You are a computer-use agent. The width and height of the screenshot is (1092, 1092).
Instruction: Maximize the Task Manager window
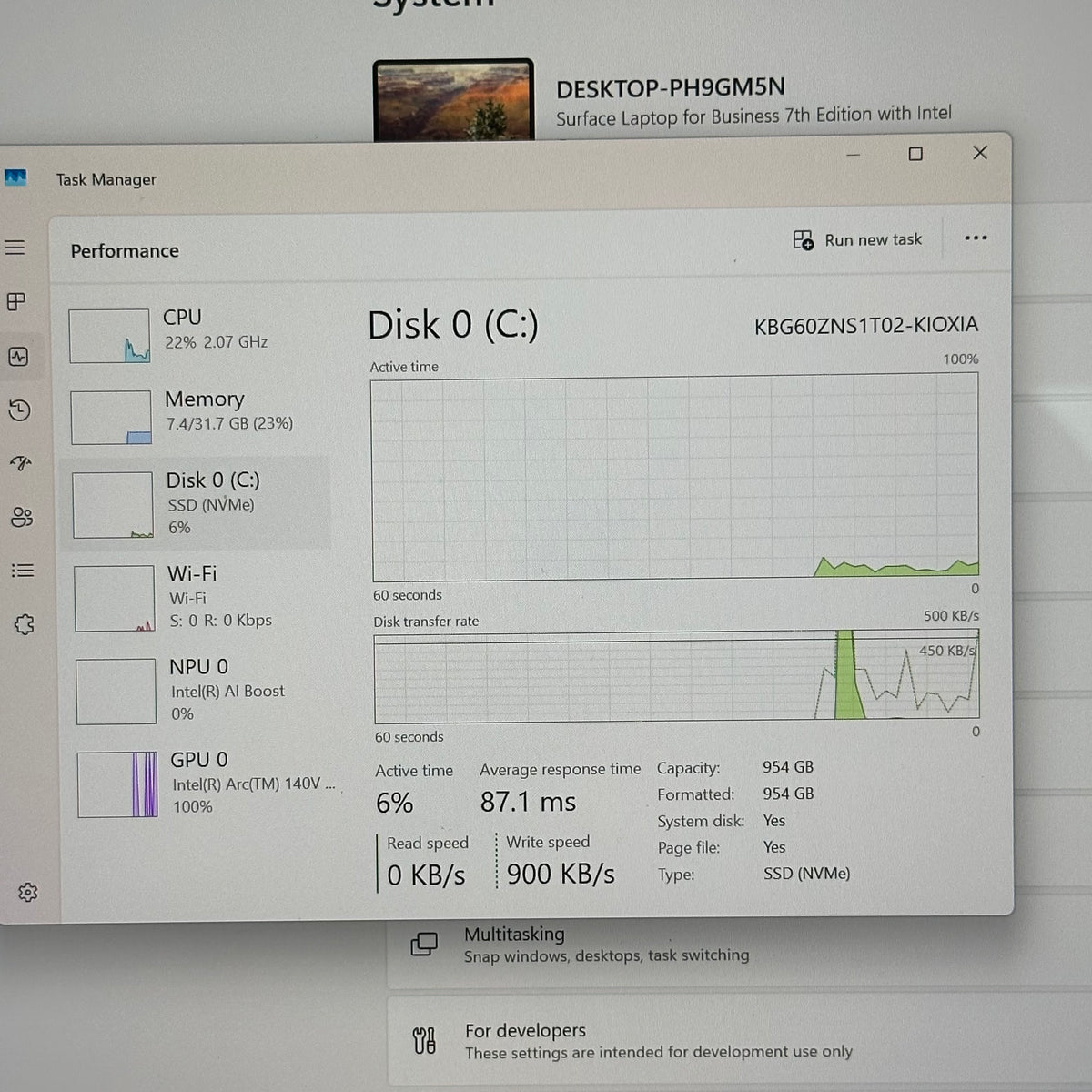(x=915, y=154)
